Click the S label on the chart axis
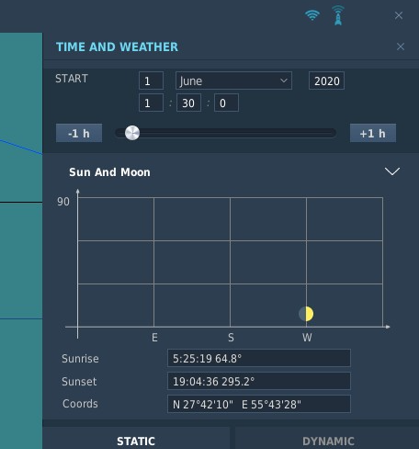 [231, 338]
